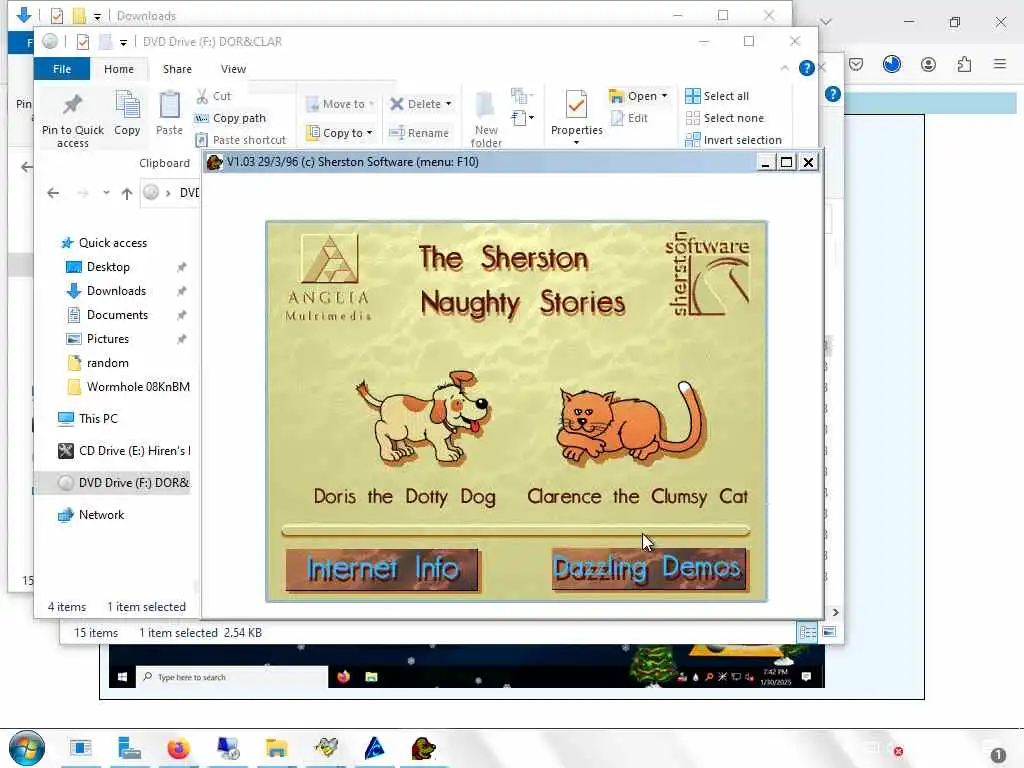Select Downloads in navigation pane
This screenshot has width=1024, height=768.
[x=106, y=291]
